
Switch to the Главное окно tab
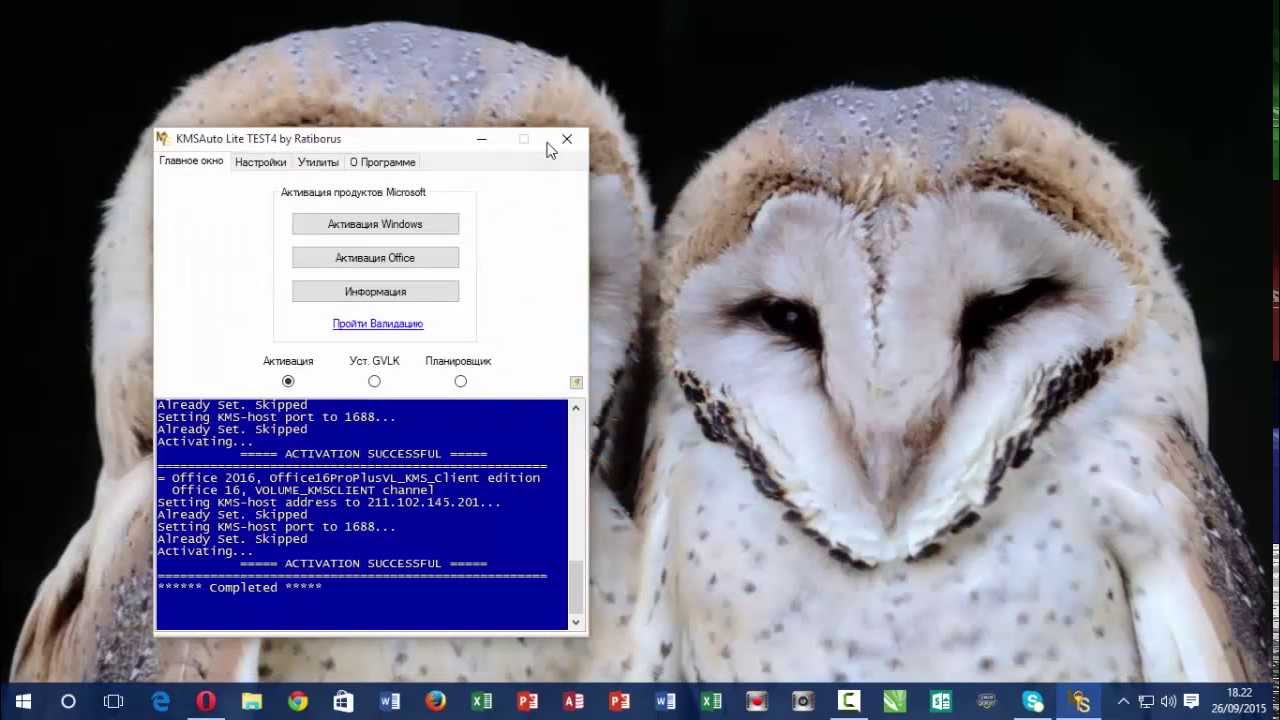191,161
